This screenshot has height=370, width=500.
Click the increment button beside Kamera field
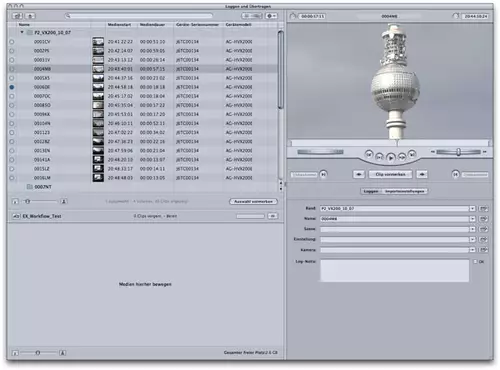[x=483, y=250]
